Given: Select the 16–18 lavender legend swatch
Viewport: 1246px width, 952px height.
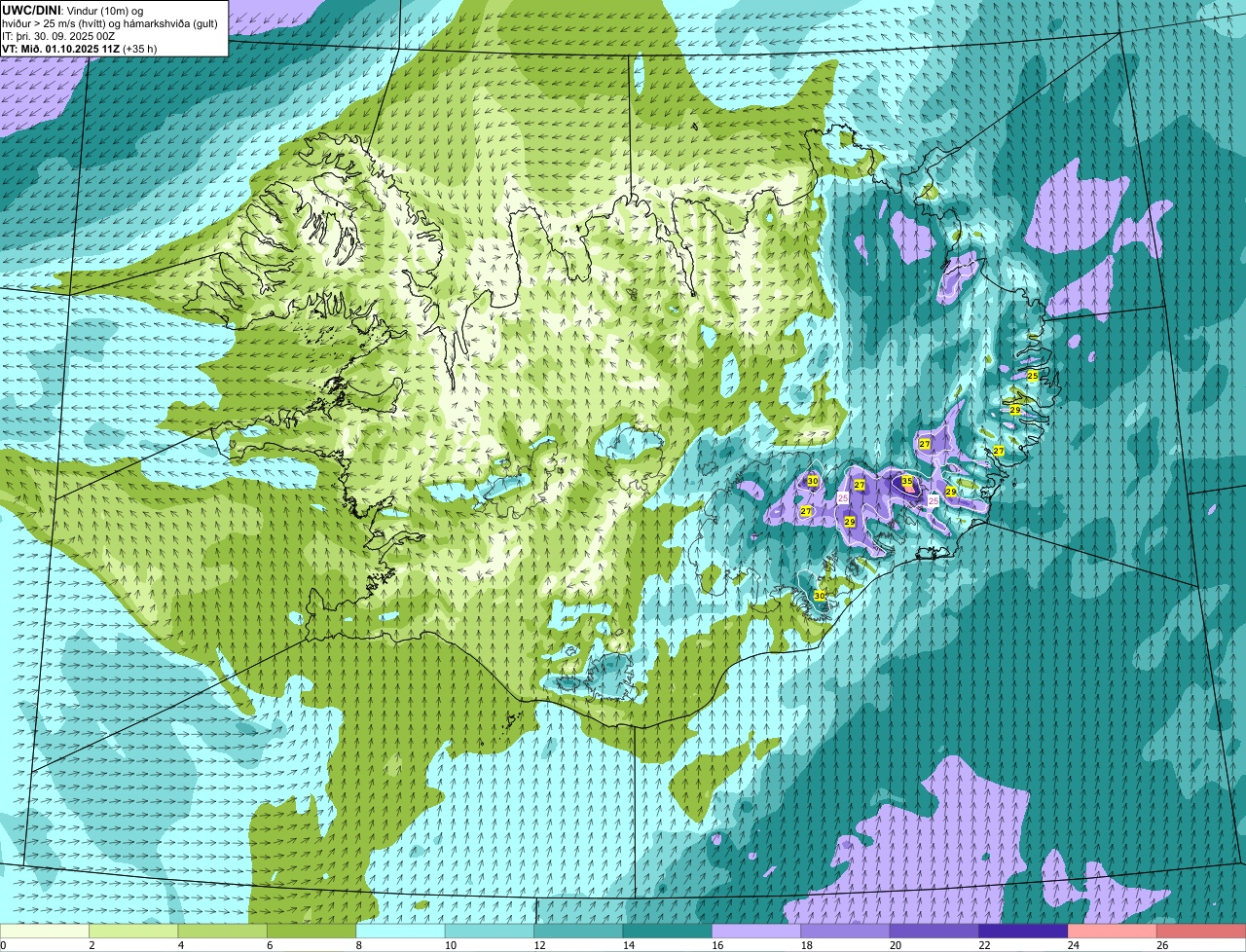Looking at the screenshot, I should [757, 932].
